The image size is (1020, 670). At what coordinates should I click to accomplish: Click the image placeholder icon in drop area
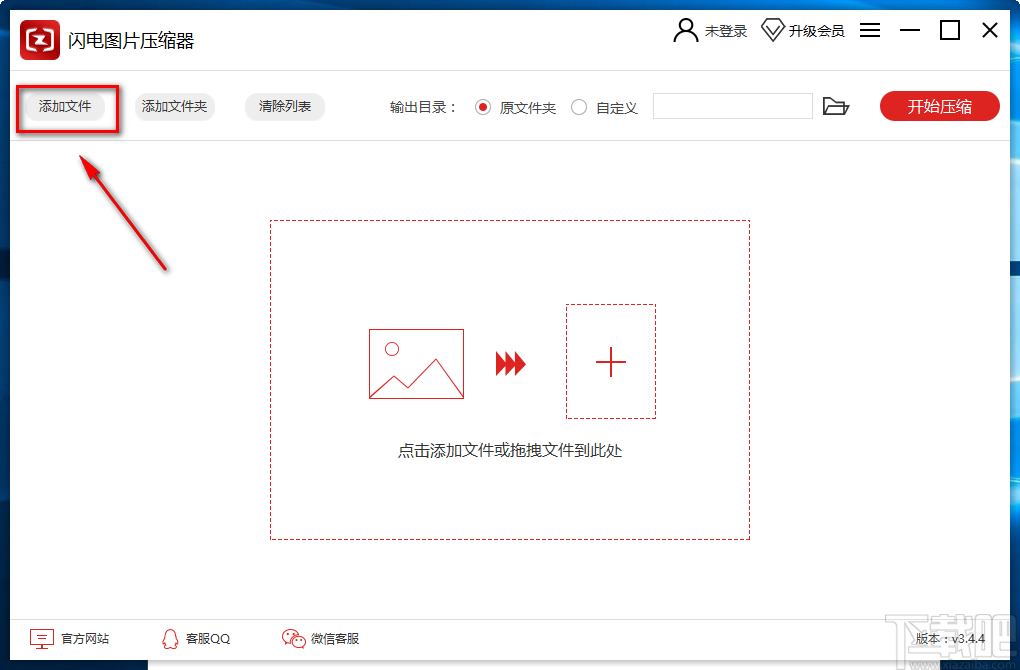(416, 363)
